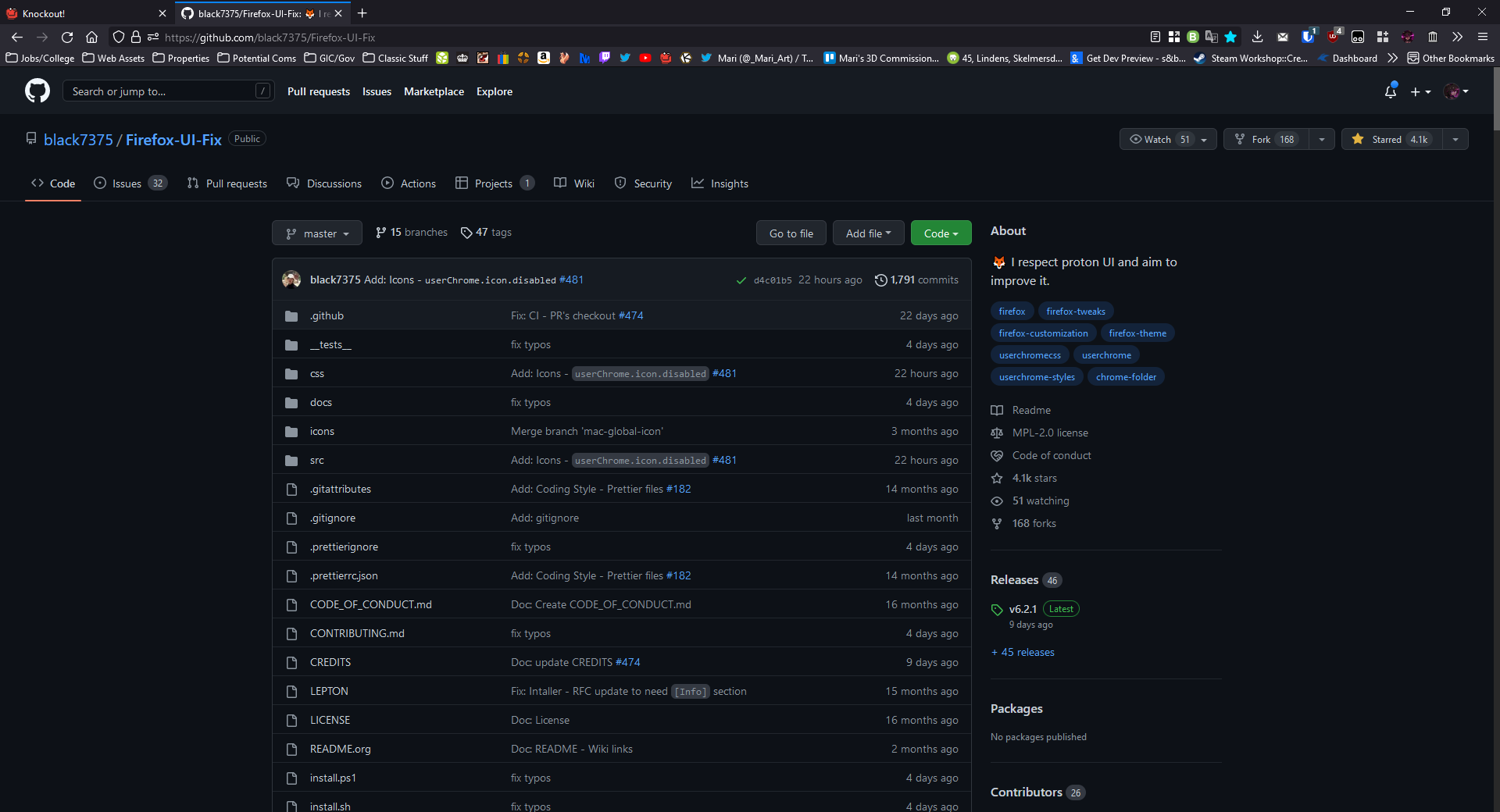Show more bookmarks overflow chevron
The image size is (1500, 812).
(1392, 58)
